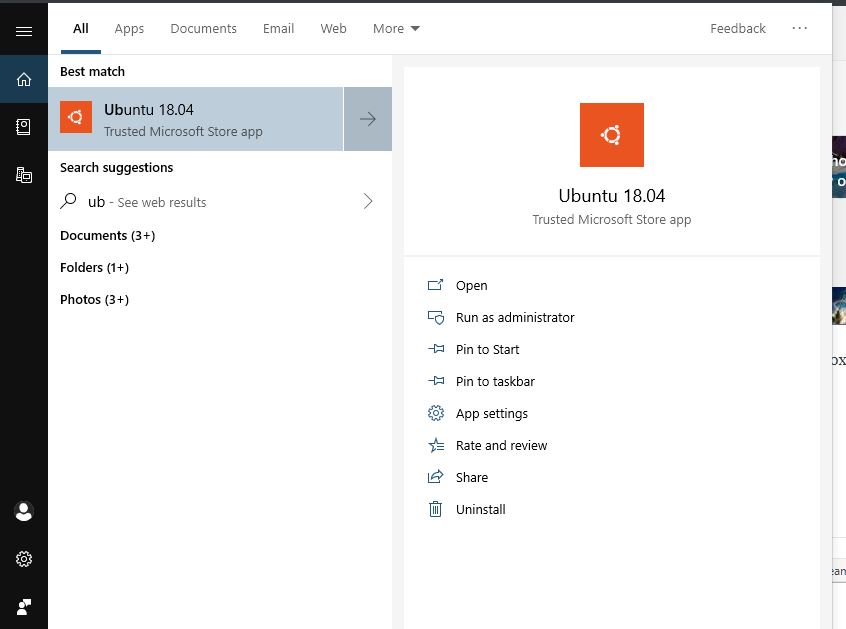The image size is (846, 629).
Task: Open the ellipsis options menu
Action: tap(800, 28)
